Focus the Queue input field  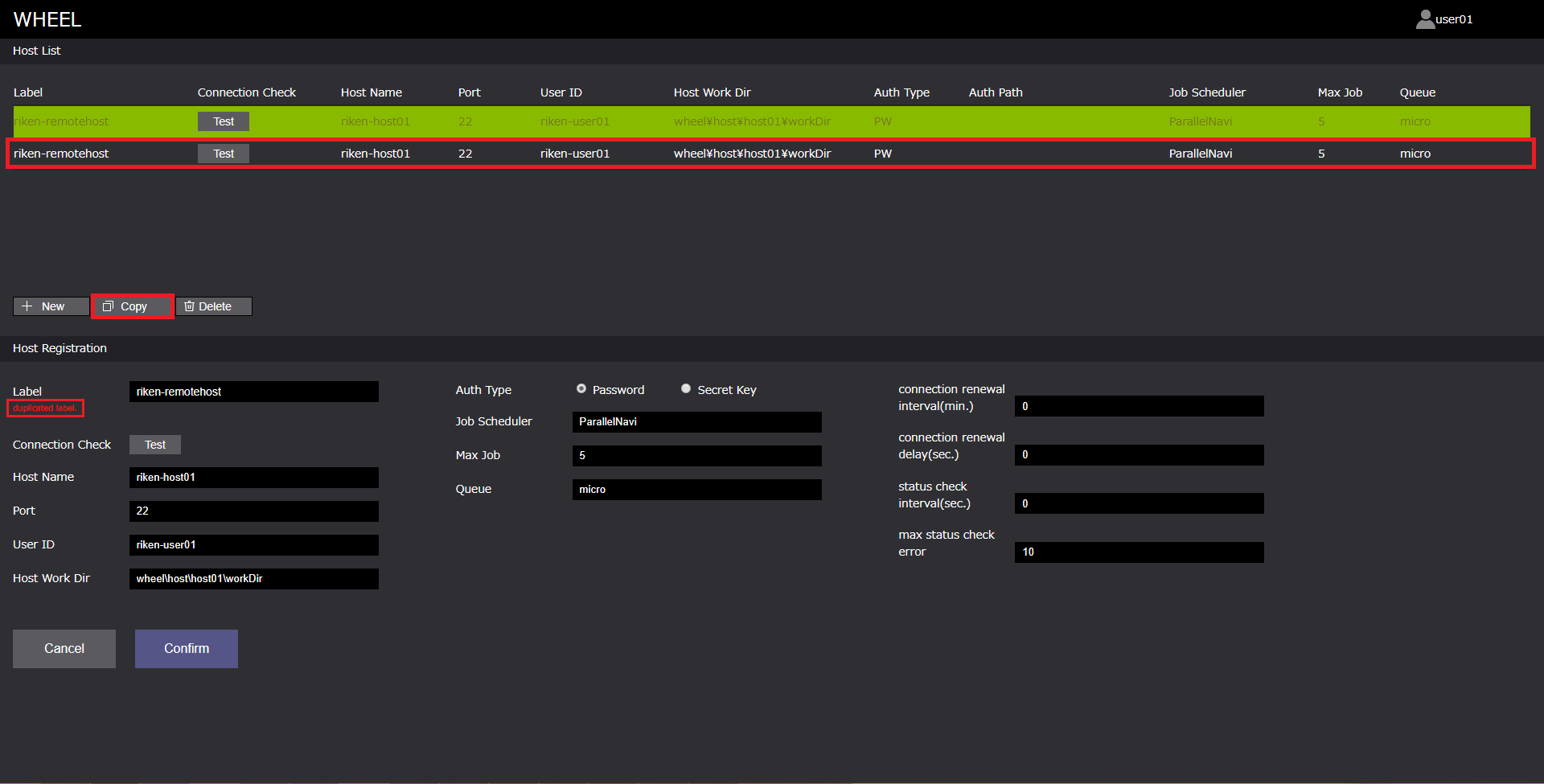click(696, 490)
